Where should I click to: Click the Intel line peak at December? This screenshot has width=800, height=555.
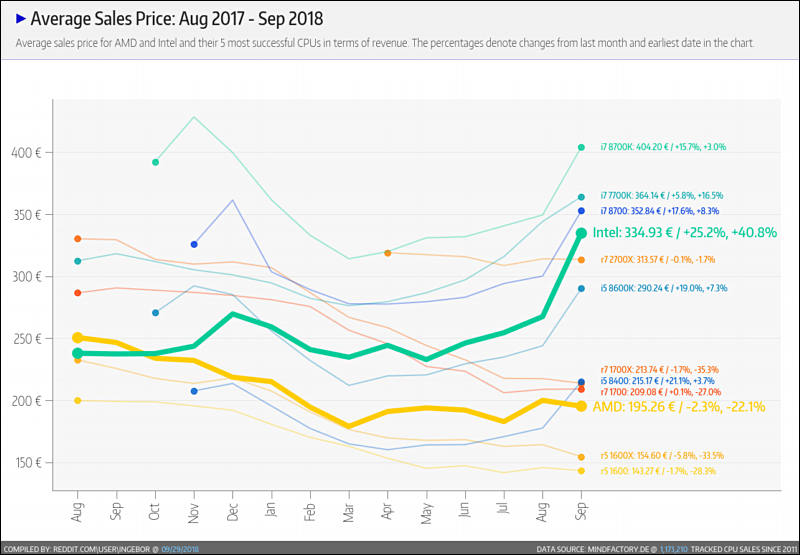(x=233, y=314)
